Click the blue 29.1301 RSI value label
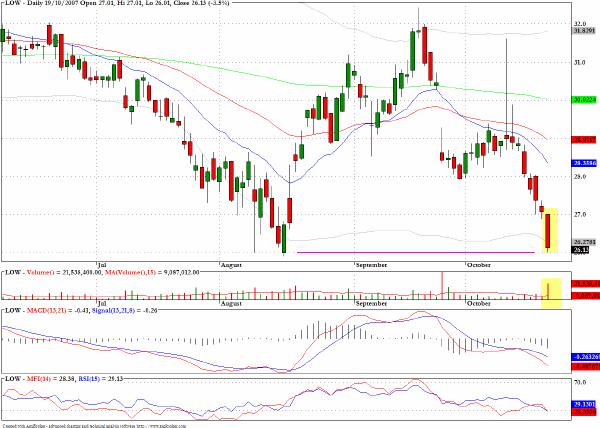The image size is (600, 428). (584, 404)
